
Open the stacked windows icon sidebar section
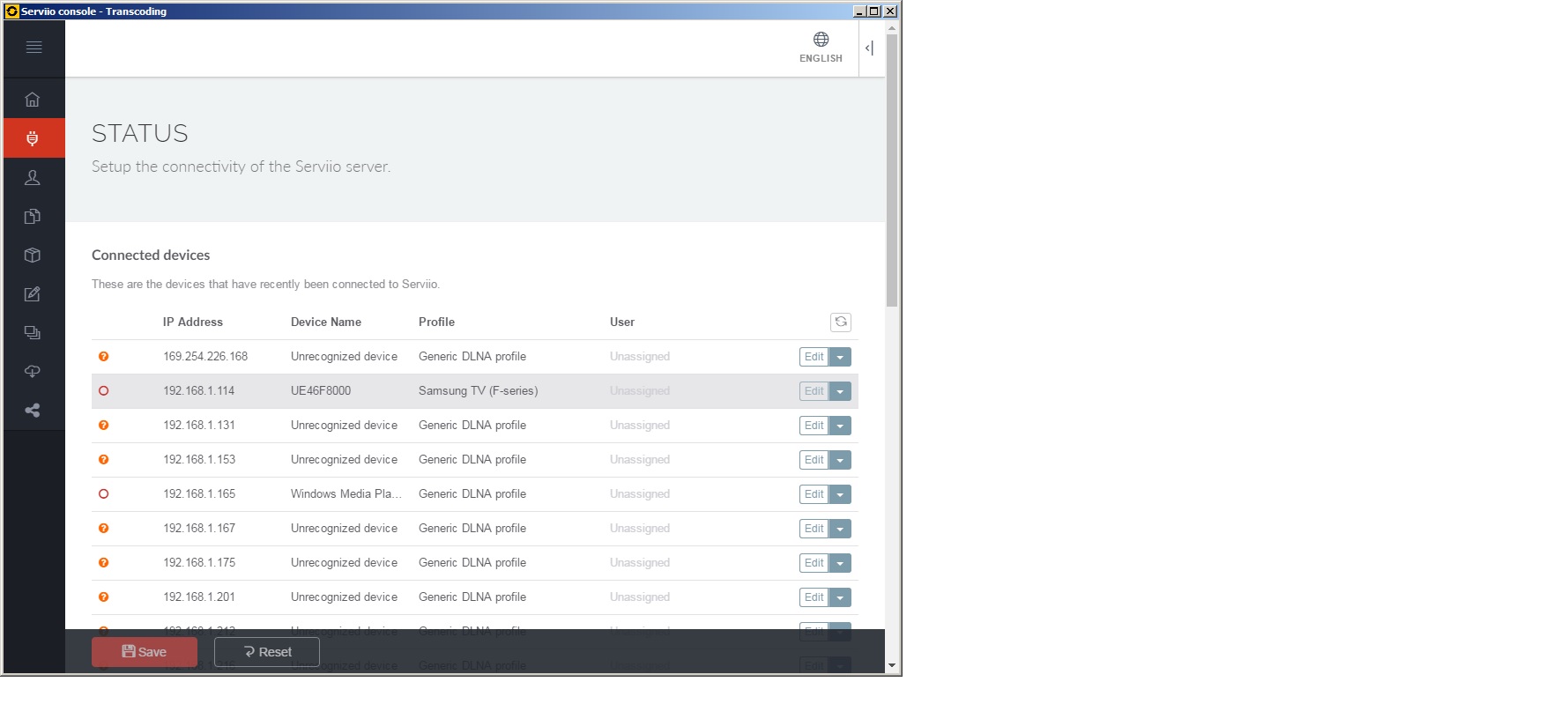pyautogui.click(x=33, y=333)
